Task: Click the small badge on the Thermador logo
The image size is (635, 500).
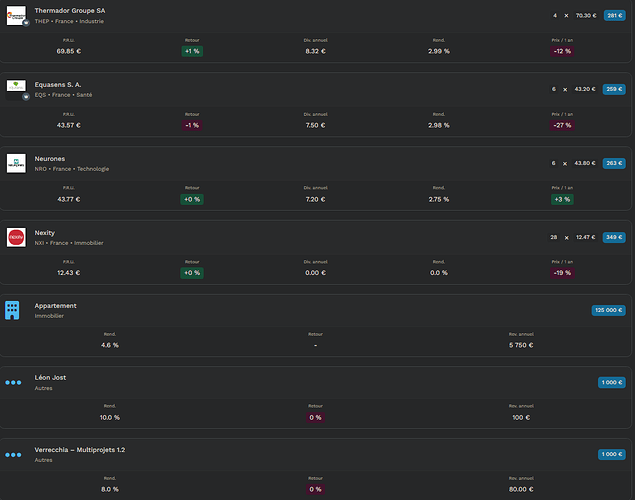Action: 26,23
